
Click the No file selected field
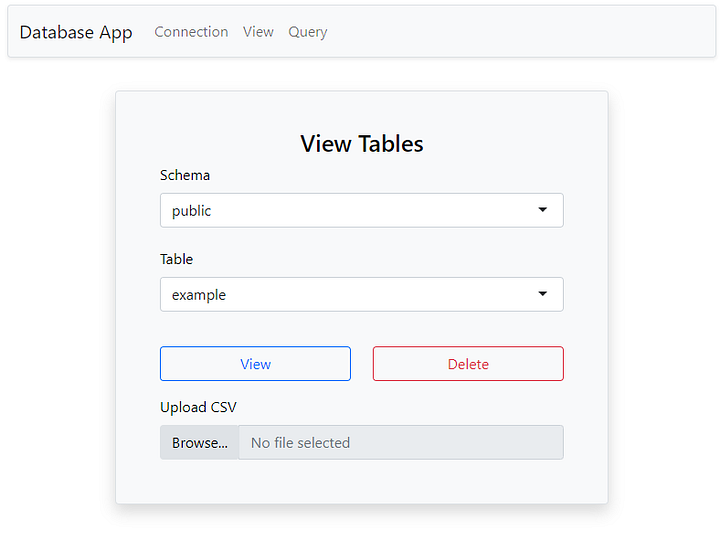[x=400, y=443]
